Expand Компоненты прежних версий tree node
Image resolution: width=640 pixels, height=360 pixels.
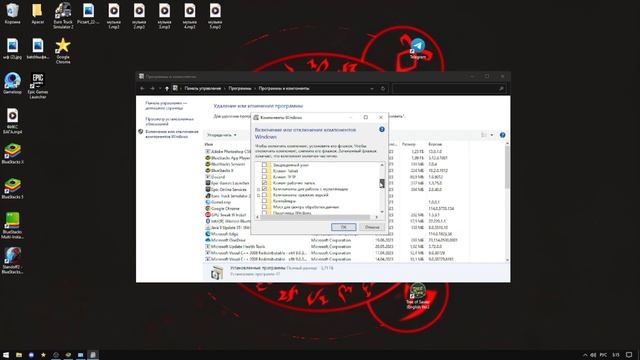click(x=258, y=195)
